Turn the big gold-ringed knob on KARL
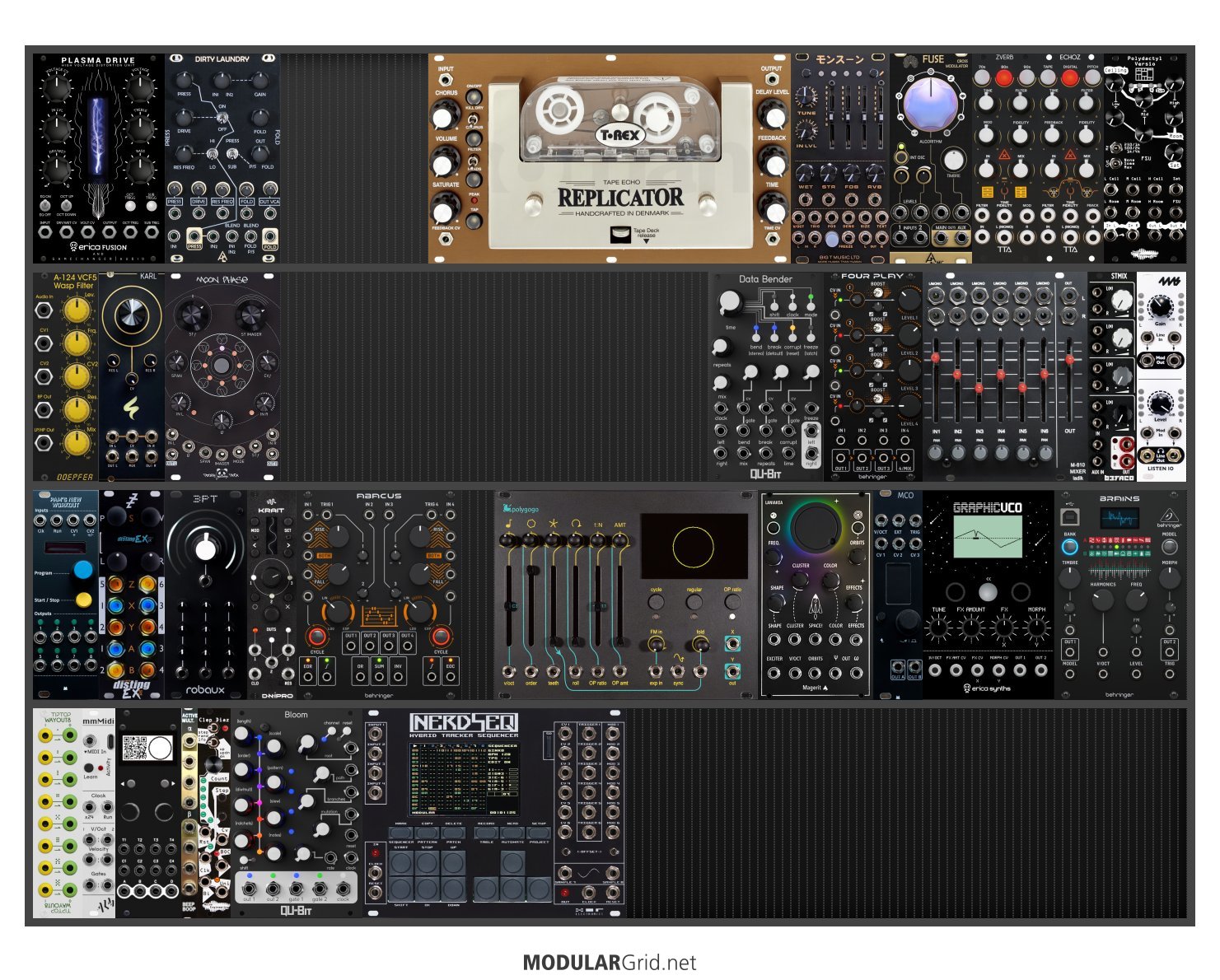The width and height of the screenshot is (1220, 980). coord(130,314)
